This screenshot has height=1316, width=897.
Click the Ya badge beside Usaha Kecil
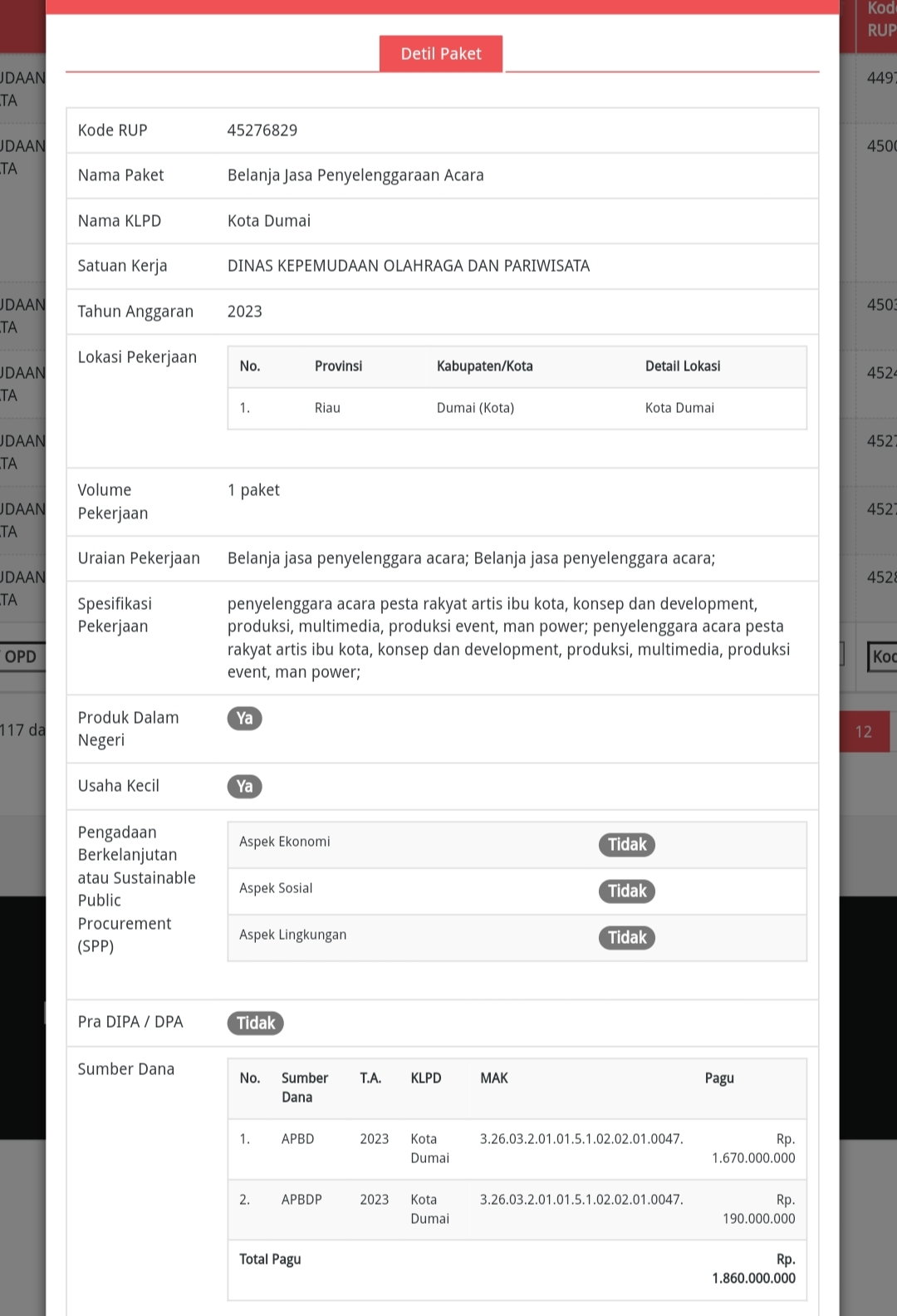244,787
